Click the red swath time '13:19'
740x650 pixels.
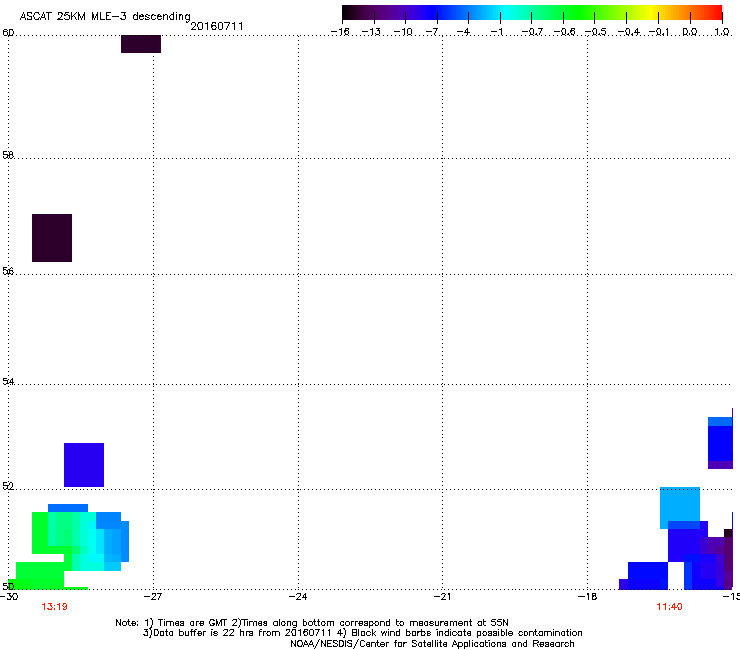coord(54,607)
